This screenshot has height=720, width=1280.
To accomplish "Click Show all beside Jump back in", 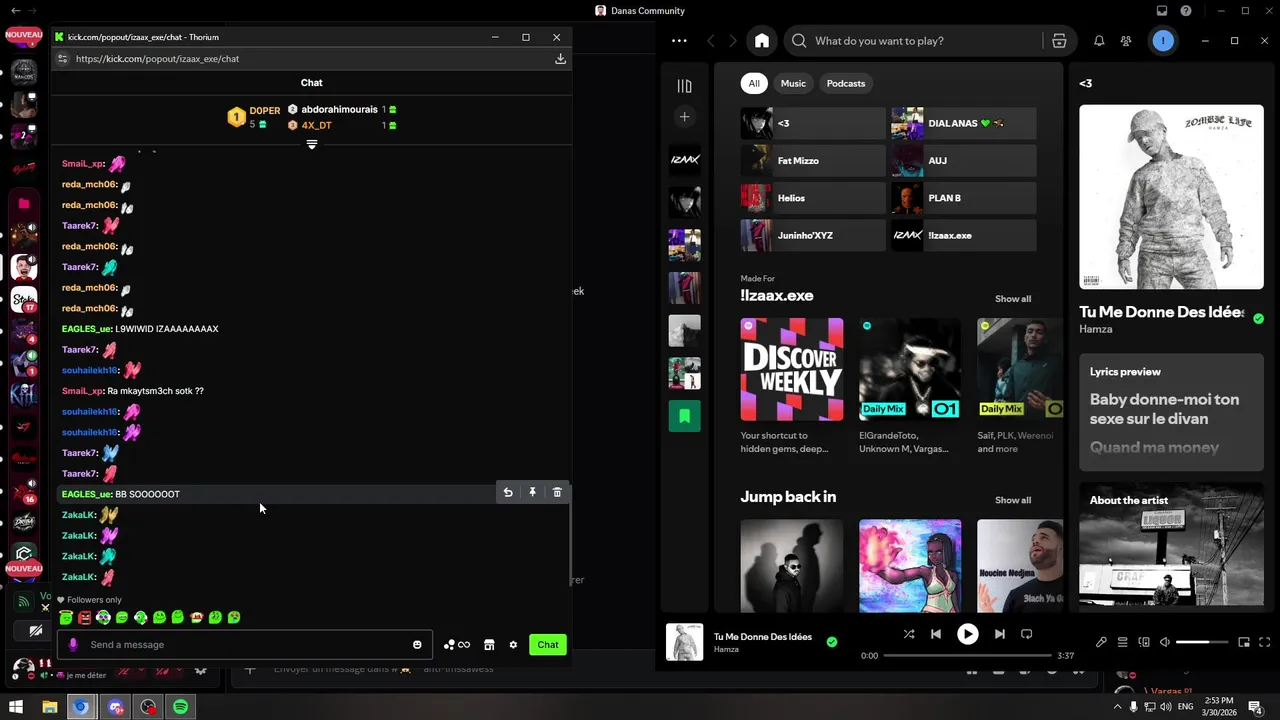I will (1013, 500).
